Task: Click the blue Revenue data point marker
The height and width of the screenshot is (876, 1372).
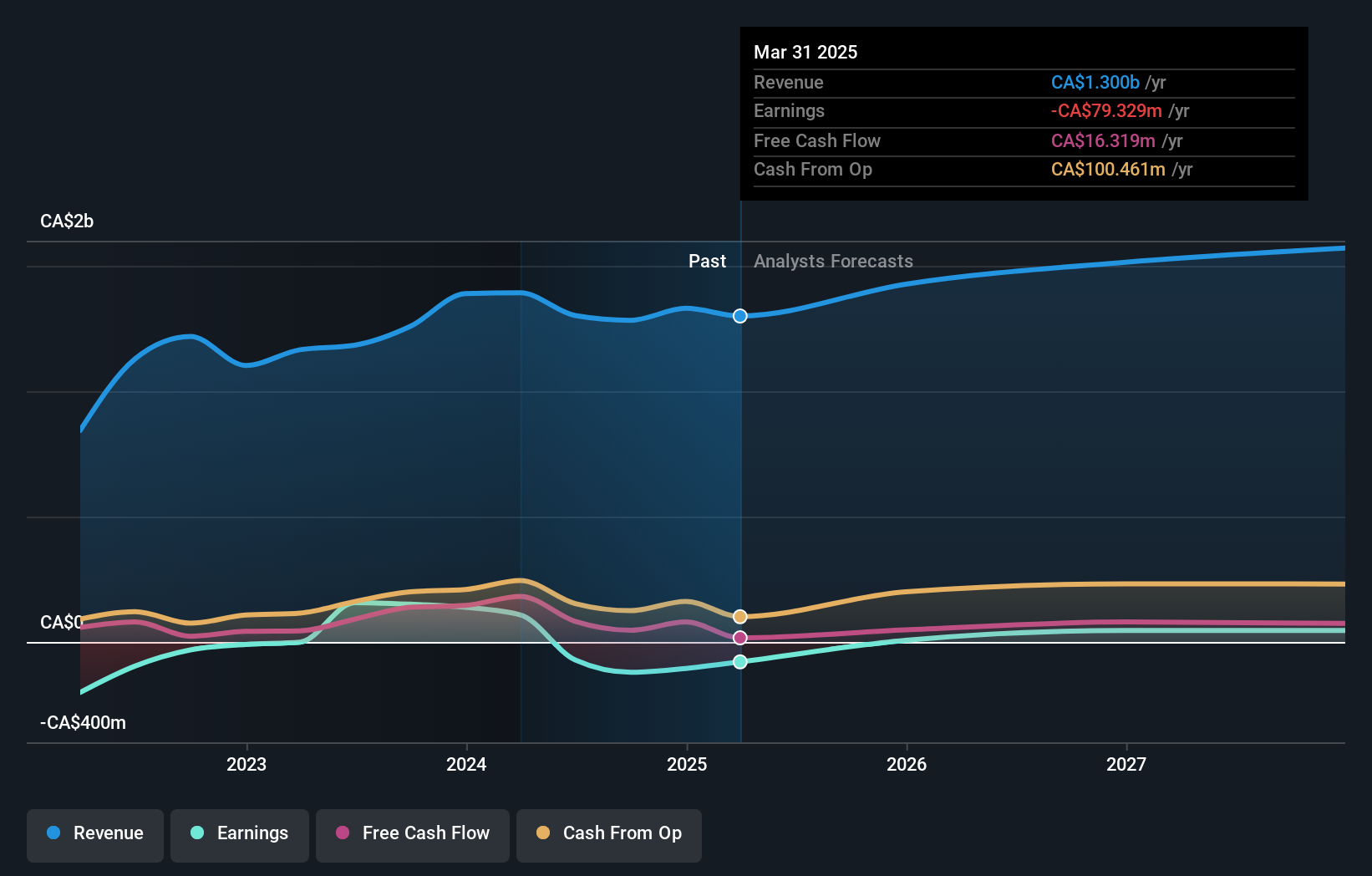Action: 740,316
